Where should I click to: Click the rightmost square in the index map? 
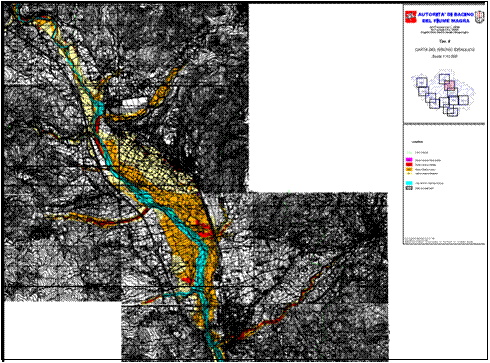463,100
